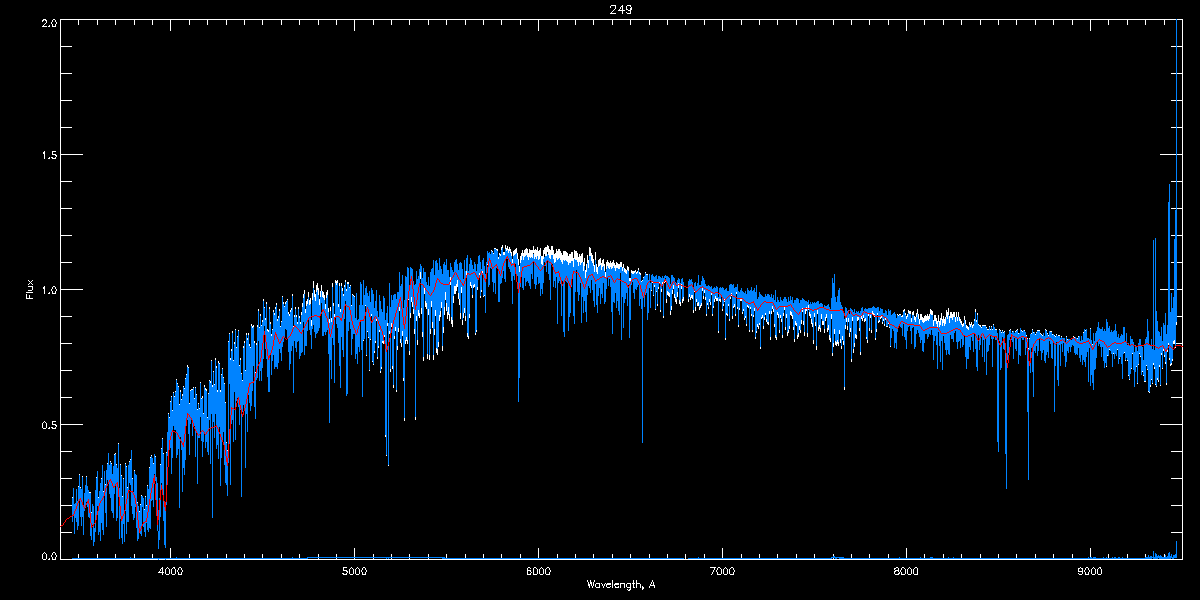Click the y-axis tick label "1.5"
Image resolution: width=1200 pixels, height=600 pixels.
click(47, 155)
